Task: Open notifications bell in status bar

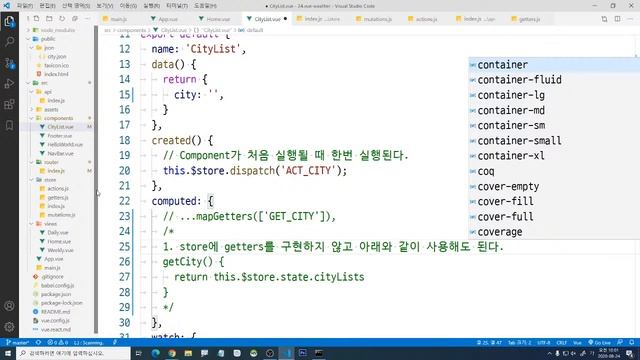Action: click(x=632, y=342)
